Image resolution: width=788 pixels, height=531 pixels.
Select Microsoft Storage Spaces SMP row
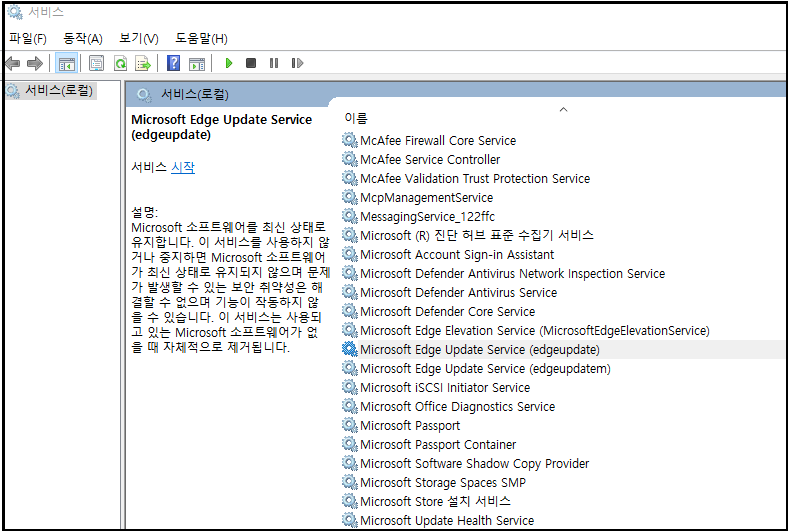click(443, 483)
